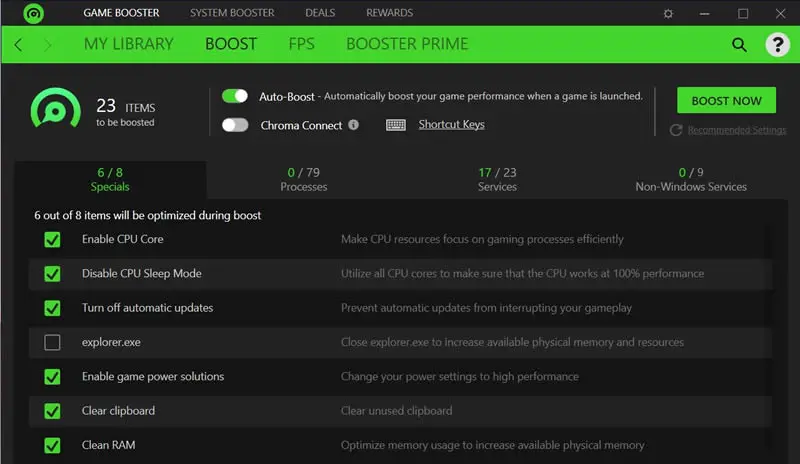The image size is (800, 464).
Task: Click the Auto-Boost description text
Action: click(x=483, y=96)
